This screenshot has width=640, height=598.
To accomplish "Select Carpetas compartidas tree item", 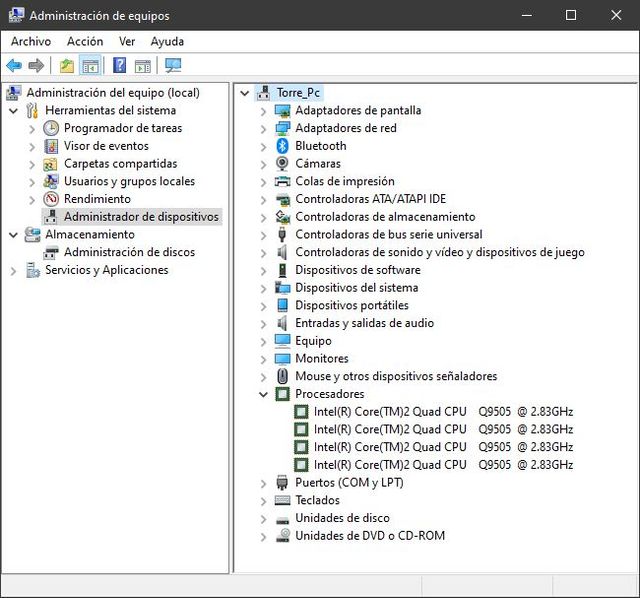I will pos(120,164).
